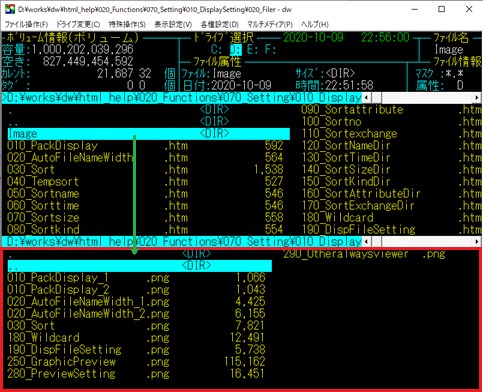This screenshot has height=392, width=483.
Task: Click the lower pane path bar
Action: pyautogui.click(x=182, y=241)
